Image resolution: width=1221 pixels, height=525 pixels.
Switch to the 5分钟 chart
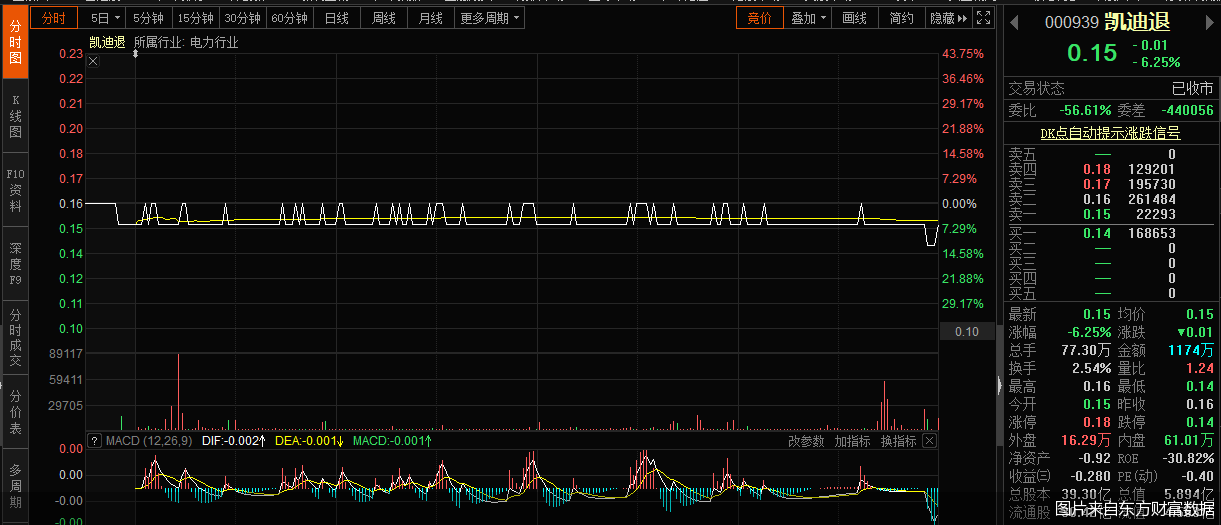point(148,18)
